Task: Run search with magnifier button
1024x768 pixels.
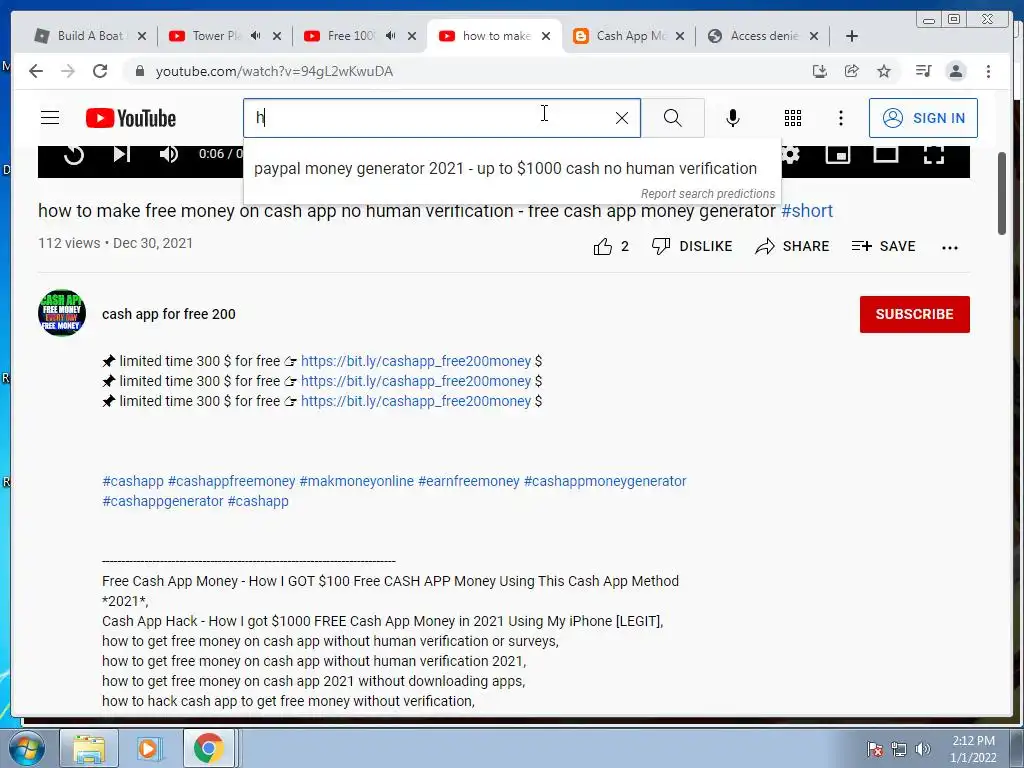Action: click(673, 118)
